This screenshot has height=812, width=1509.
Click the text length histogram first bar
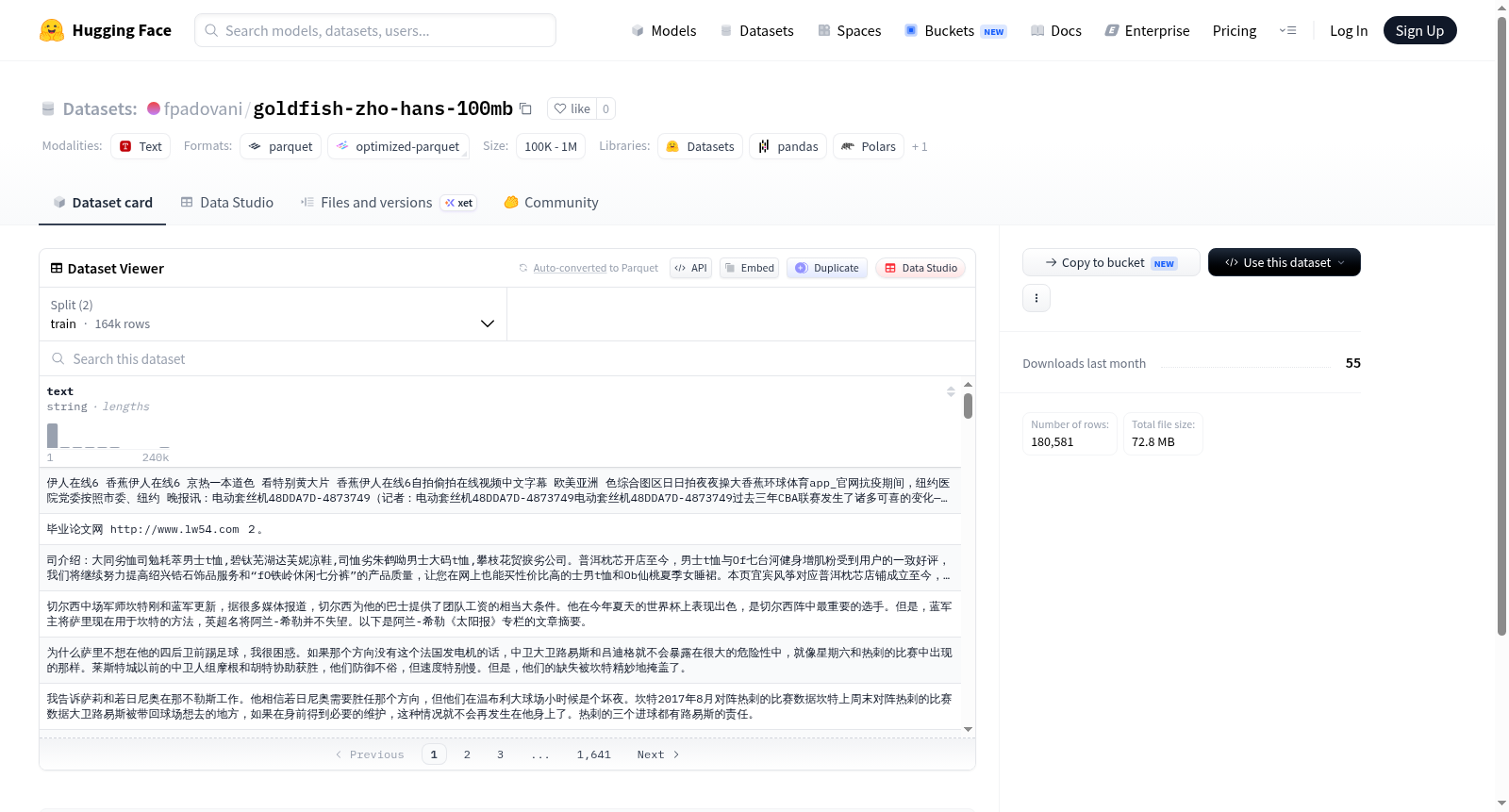point(53,436)
